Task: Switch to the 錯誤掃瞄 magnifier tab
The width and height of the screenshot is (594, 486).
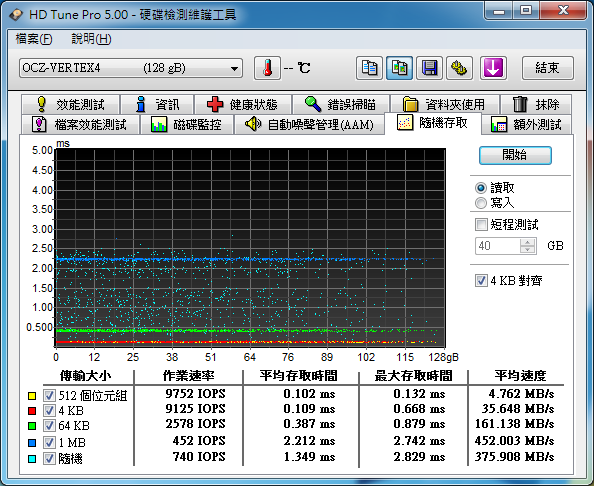Action: click(x=341, y=104)
